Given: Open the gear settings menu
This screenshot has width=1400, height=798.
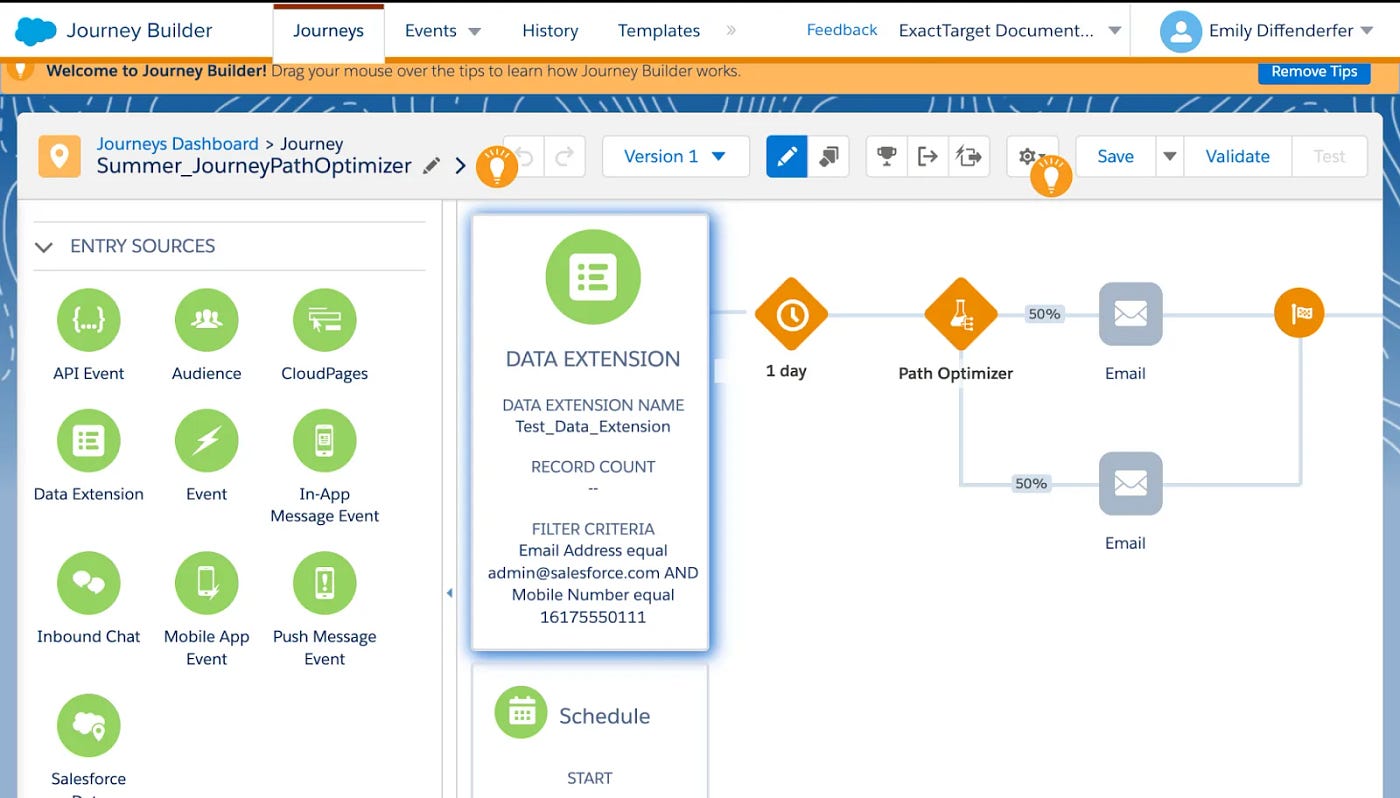Looking at the screenshot, I should [x=1027, y=156].
